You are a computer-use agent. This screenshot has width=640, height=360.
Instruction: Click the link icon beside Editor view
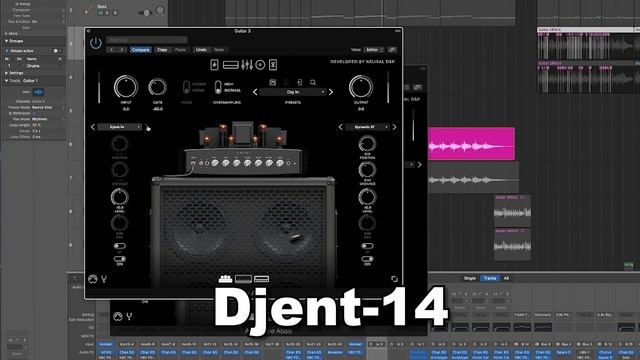[392, 50]
